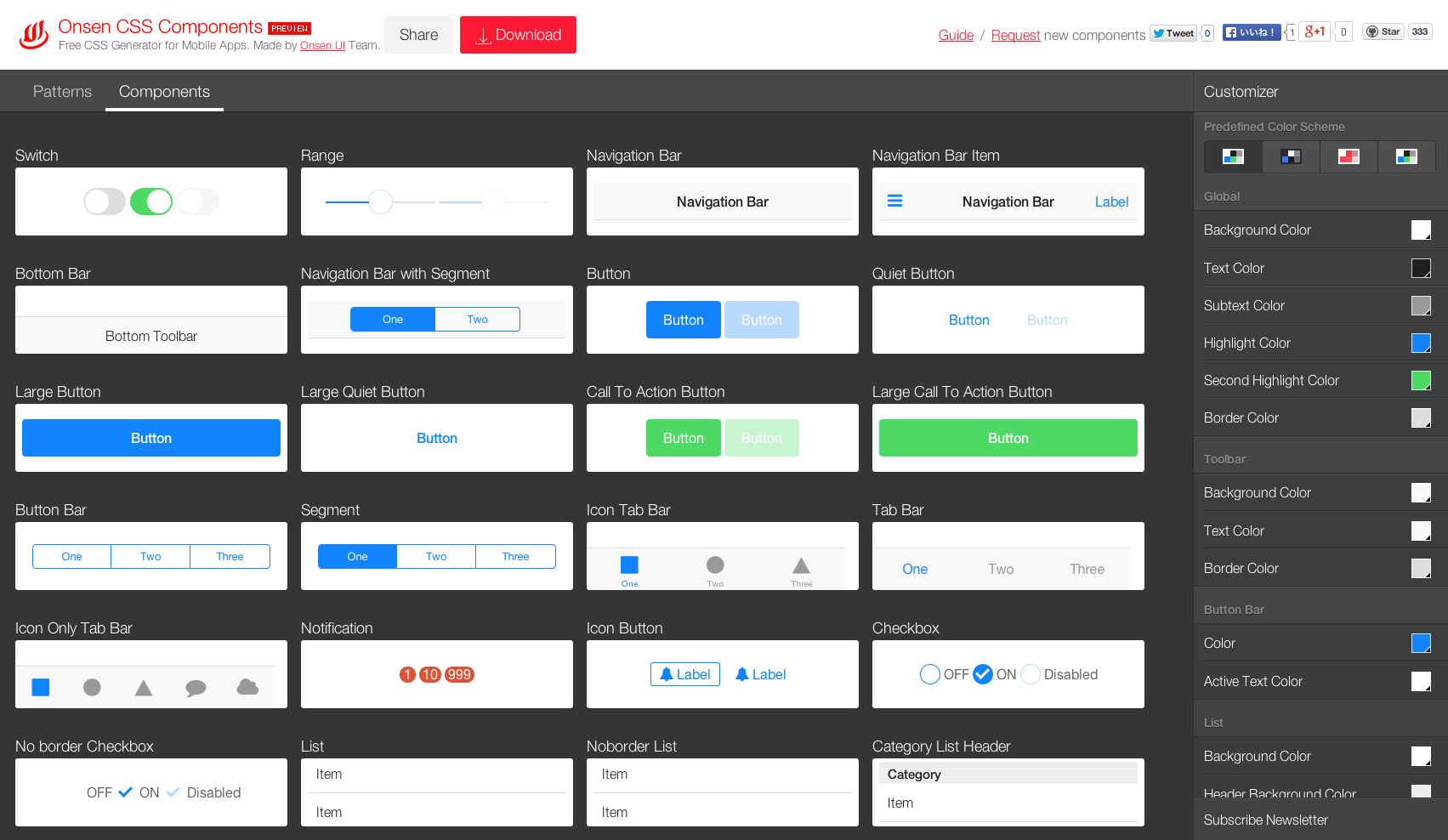Click the GitHub Star button
Image resolution: width=1448 pixels, height=840 pixels.
(1383, 32)
